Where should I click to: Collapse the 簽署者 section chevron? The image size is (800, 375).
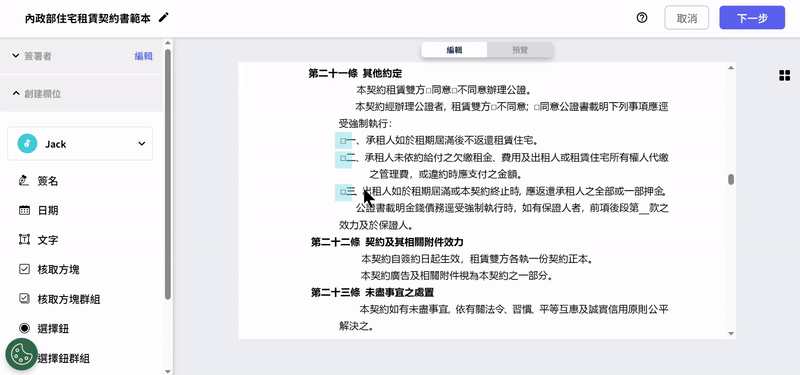[x=15, y=56]
